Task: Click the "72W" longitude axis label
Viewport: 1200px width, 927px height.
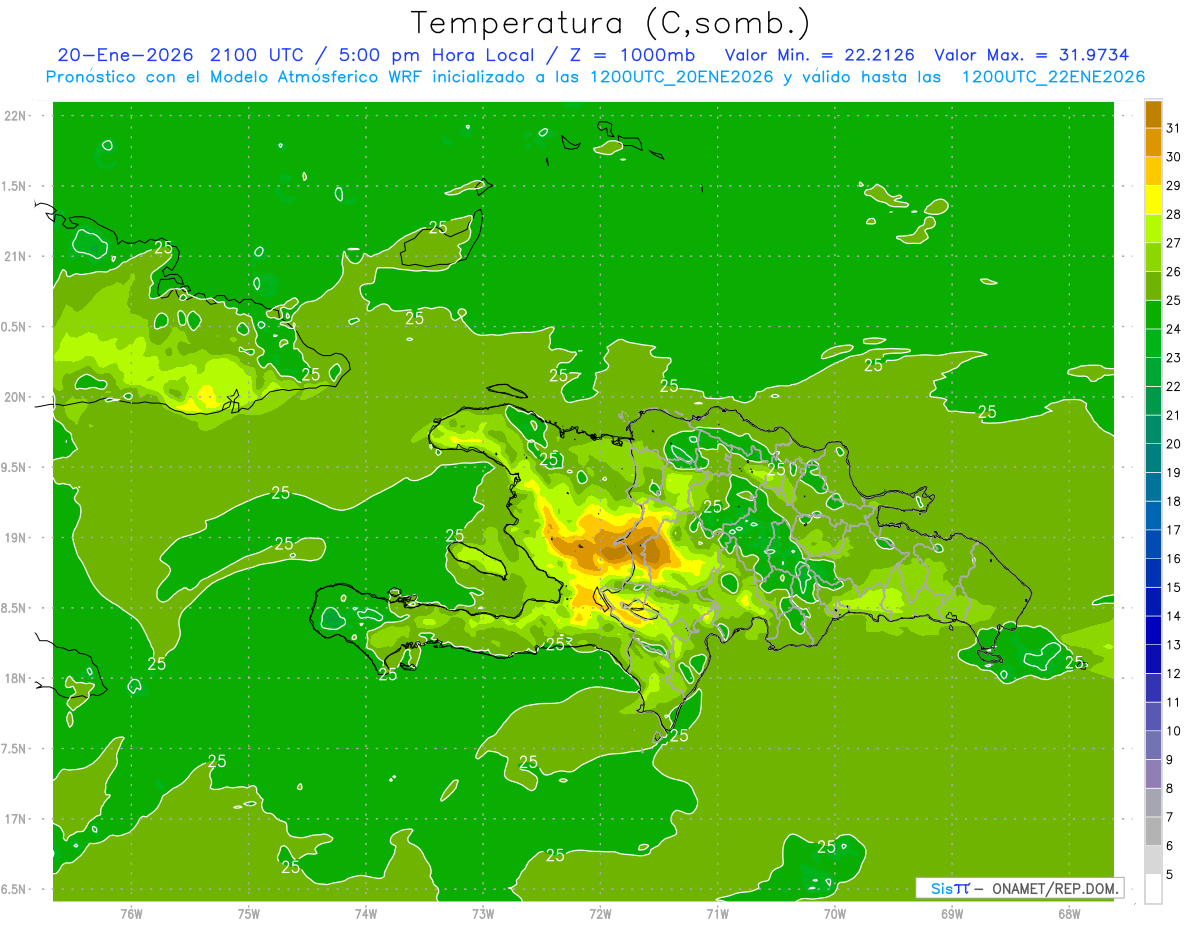Action: tap(600, 914)
